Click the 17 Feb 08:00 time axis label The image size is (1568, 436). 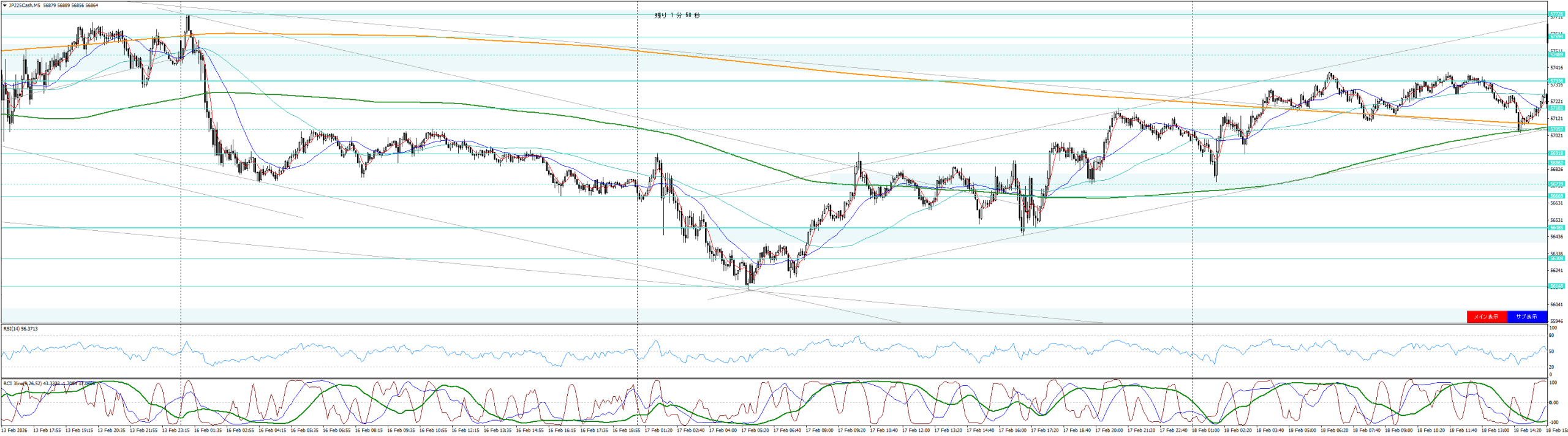(819, 430)
